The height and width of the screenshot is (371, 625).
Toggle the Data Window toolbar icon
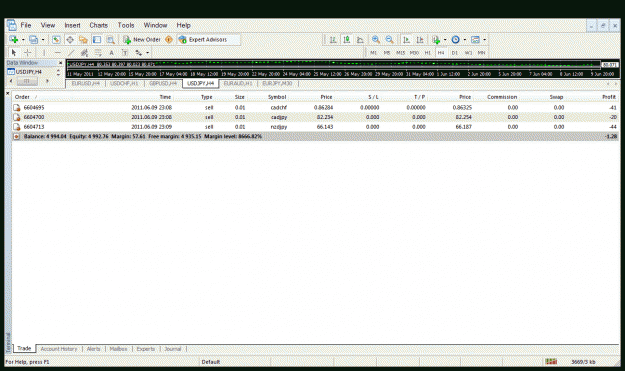pos(70,39)
